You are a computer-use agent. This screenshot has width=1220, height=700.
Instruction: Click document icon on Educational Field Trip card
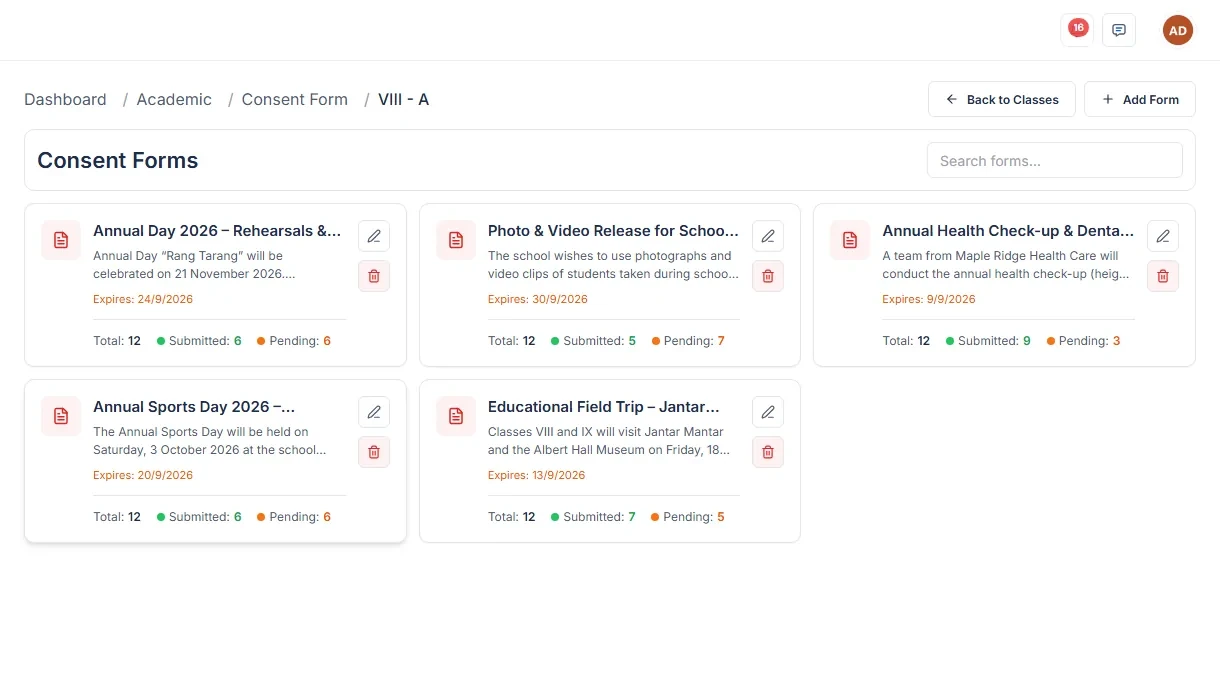click(x=456, y=416)
